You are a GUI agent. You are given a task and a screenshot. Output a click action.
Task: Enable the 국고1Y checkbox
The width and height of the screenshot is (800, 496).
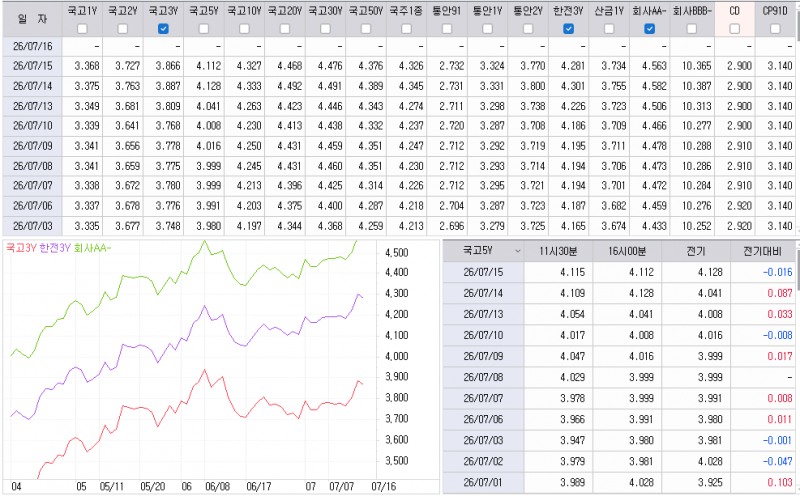pos(82,29)
